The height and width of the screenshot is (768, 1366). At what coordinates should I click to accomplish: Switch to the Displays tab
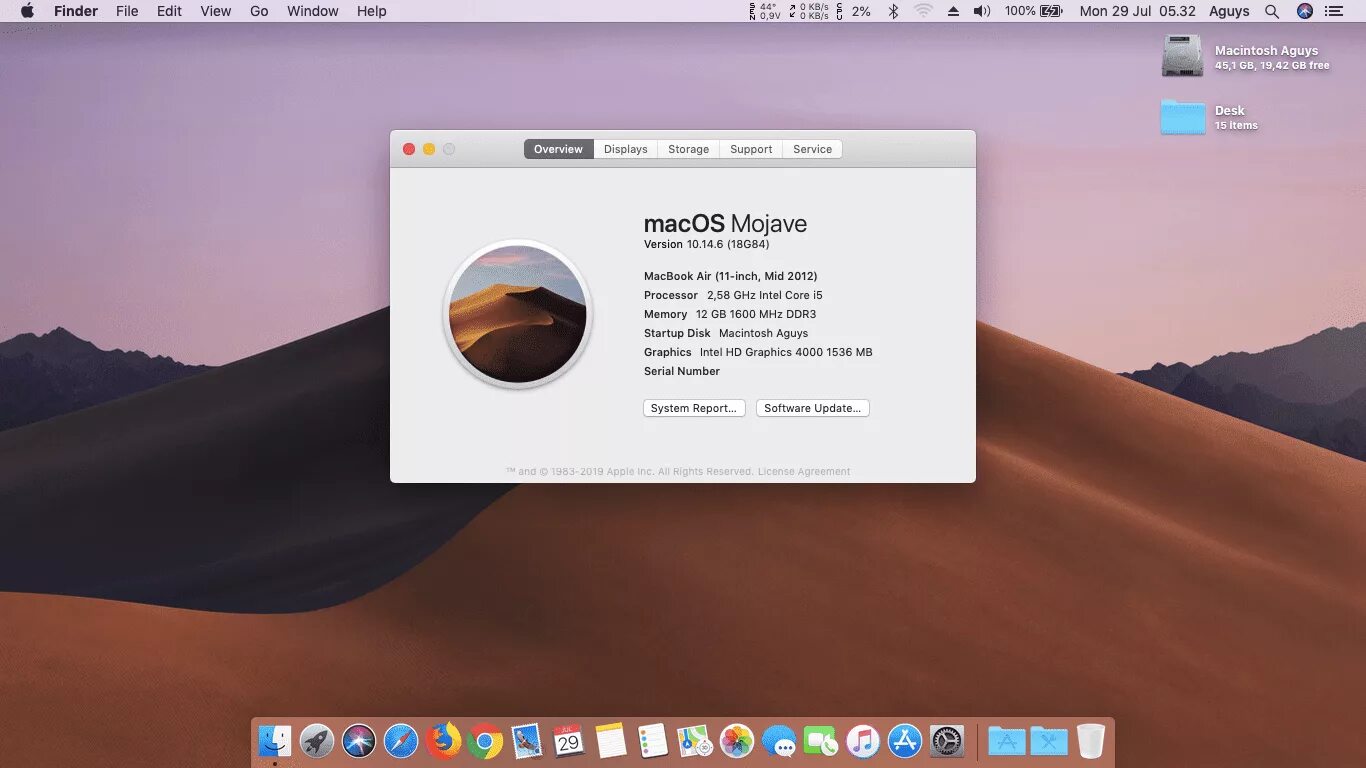point(626,149)
